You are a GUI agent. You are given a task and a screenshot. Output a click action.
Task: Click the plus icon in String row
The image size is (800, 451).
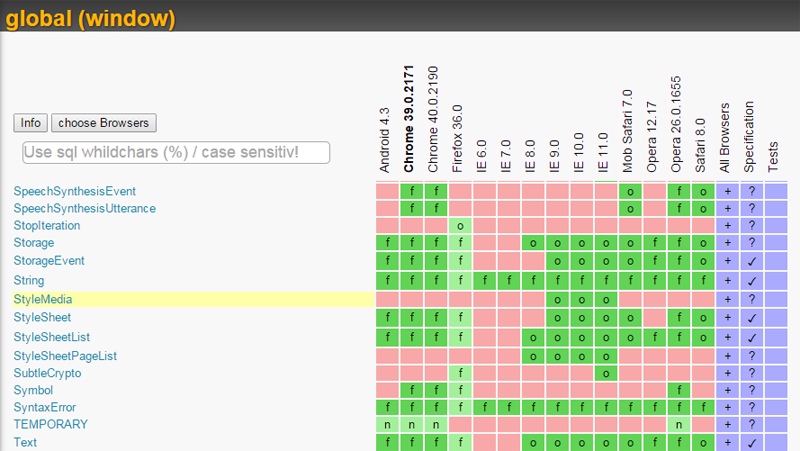728,281
